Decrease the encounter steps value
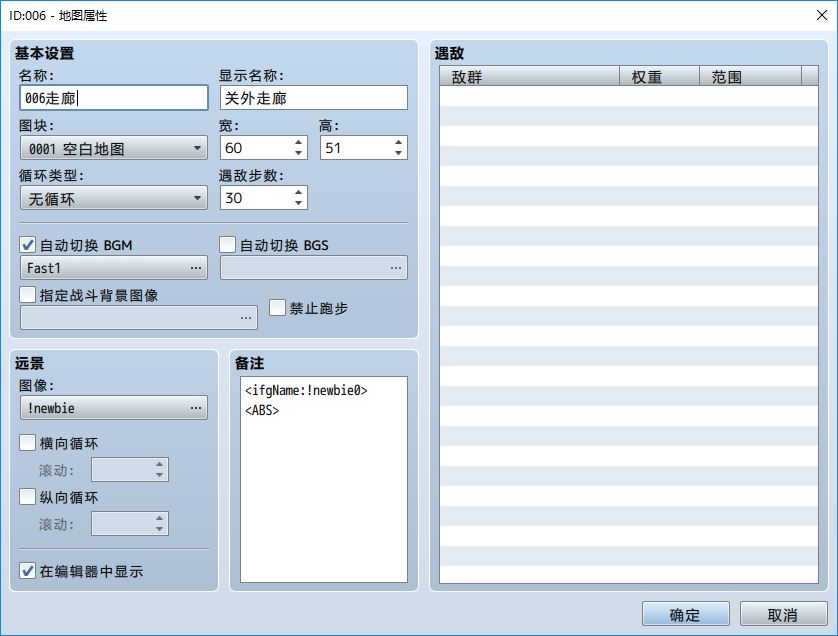Viewport: 838px width, 636px height. [x=299, y=204]
